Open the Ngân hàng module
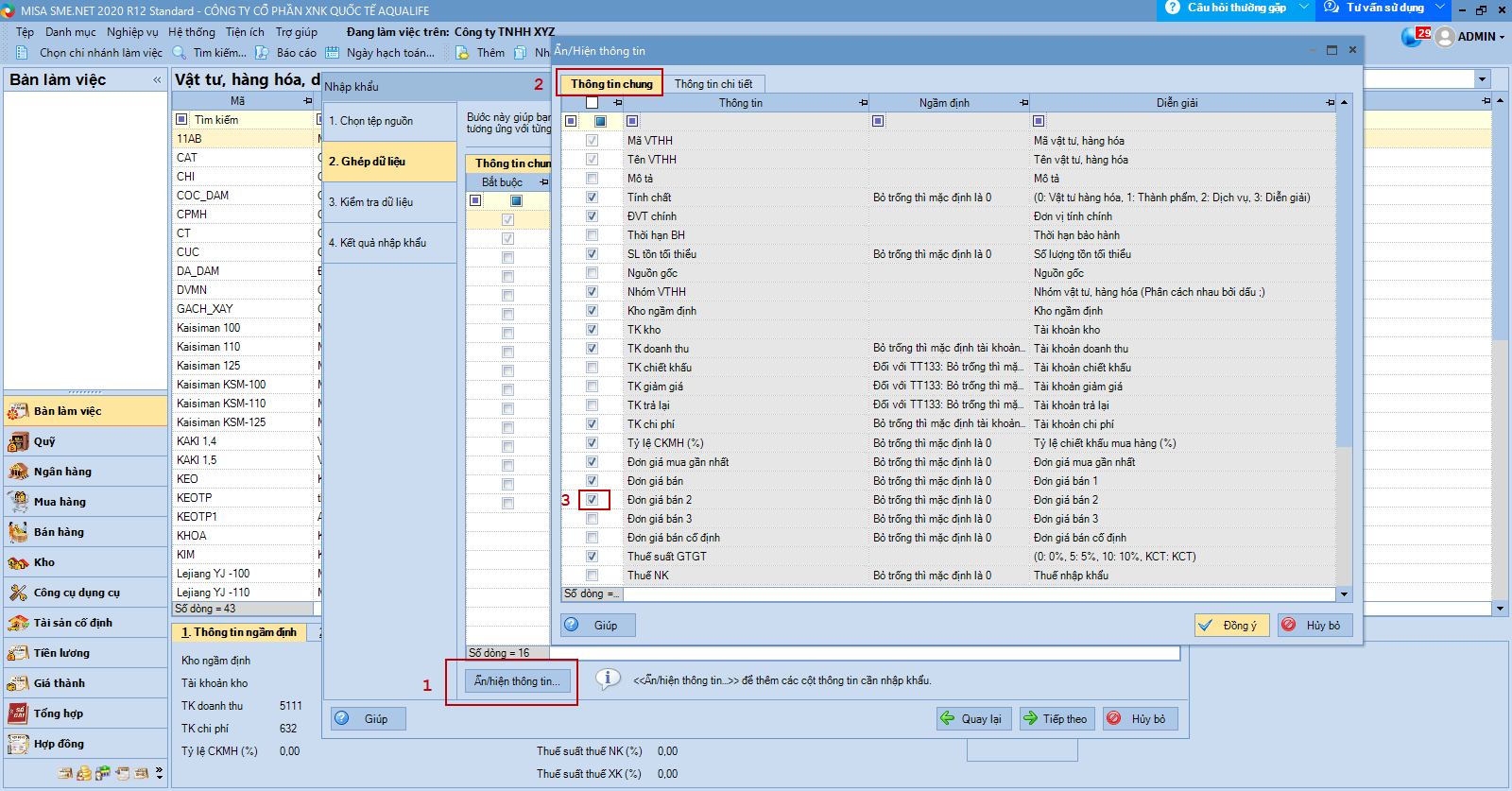 pos(85,472)
